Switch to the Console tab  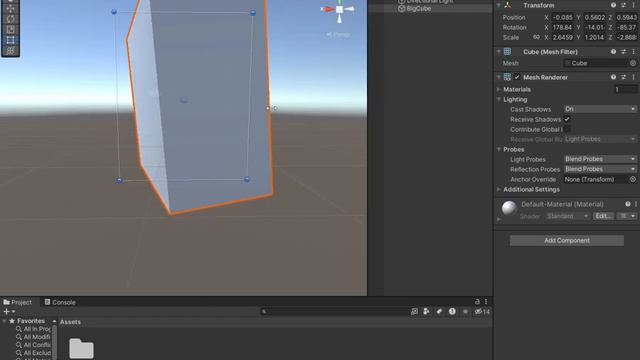pos(60,302)
